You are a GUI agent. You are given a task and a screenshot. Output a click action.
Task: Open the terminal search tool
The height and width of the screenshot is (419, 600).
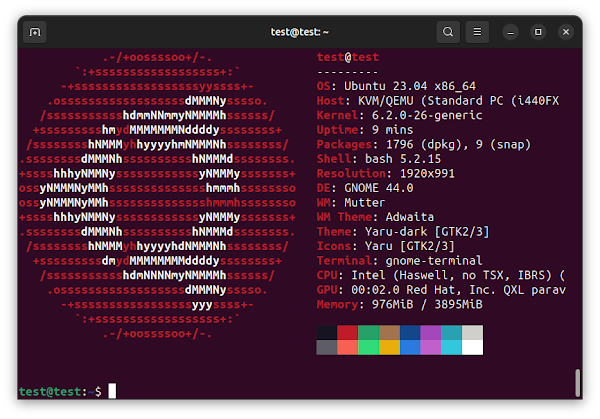point(448,32)
